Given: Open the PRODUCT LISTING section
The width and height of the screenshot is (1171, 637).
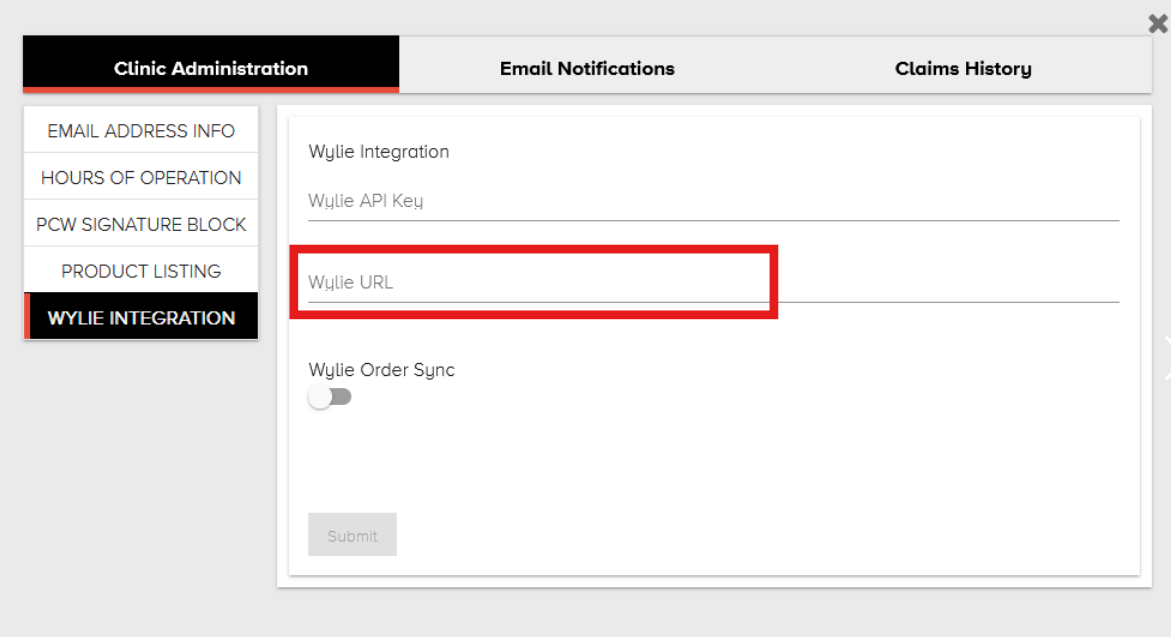Looking at the screenshot, I should [x=141, y=272].
